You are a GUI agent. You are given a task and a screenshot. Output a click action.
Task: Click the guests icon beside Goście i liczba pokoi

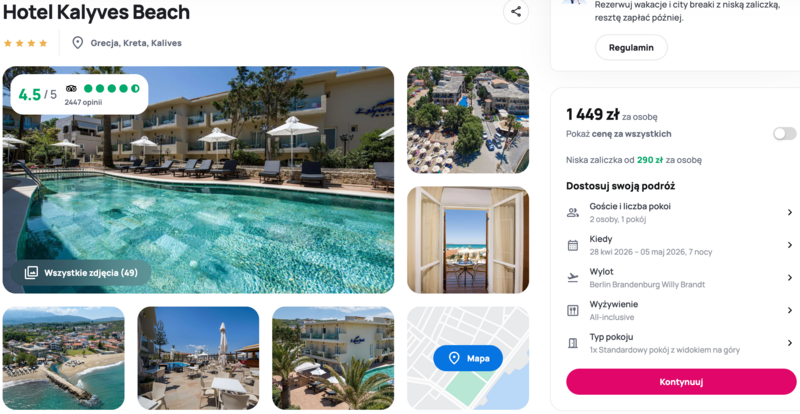[x=573, y=213]
